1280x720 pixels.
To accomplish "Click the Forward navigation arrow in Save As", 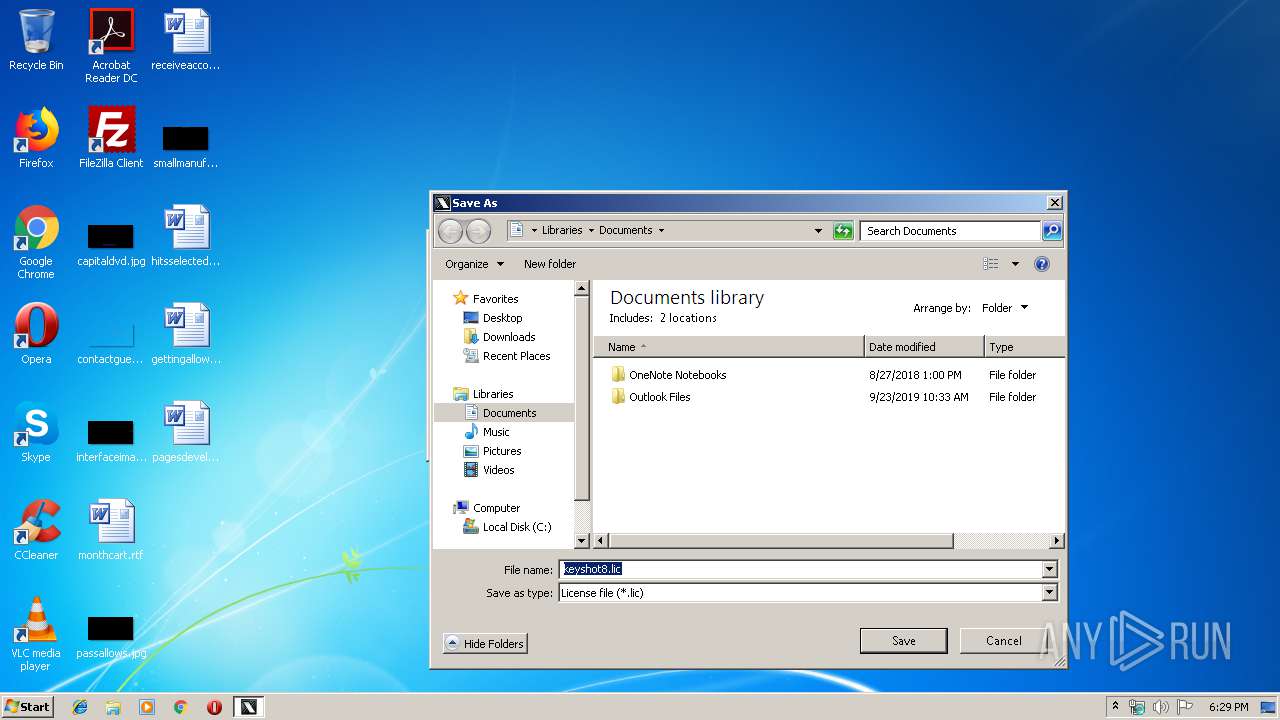I will pyautogui.click(x=478, y=231).
